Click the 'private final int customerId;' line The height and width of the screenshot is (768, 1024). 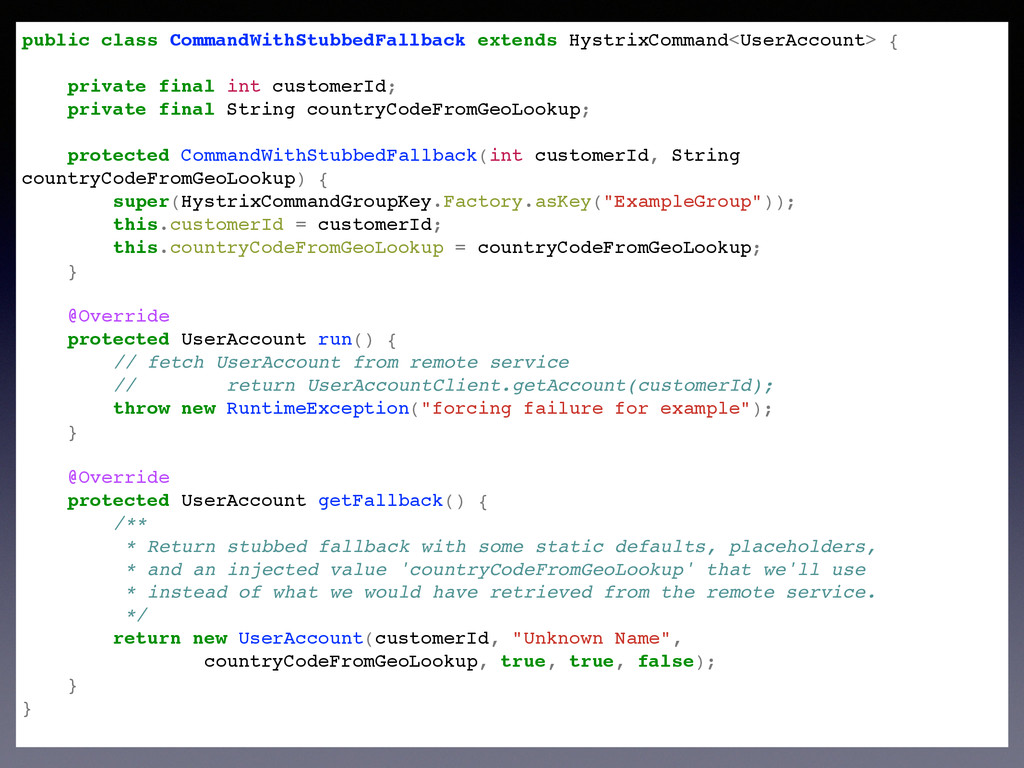[231, 86]
